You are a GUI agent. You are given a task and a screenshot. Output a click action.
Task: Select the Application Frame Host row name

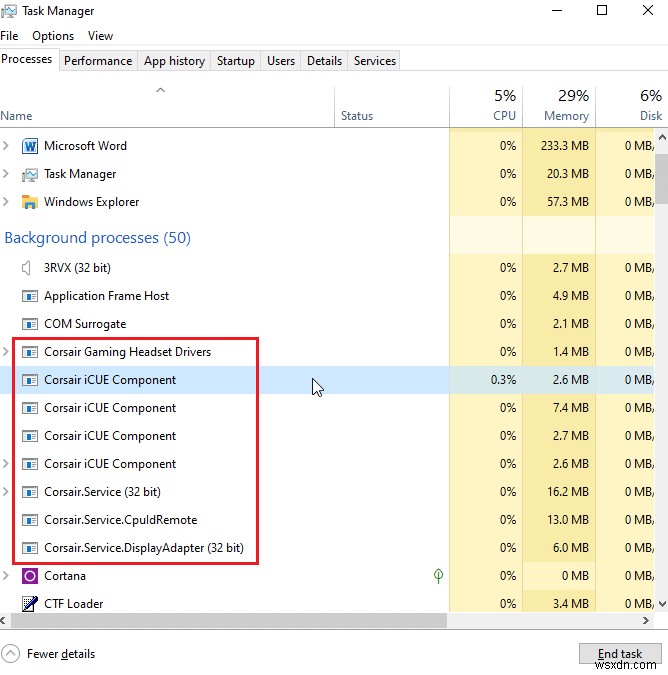click(x=106, y=296)
